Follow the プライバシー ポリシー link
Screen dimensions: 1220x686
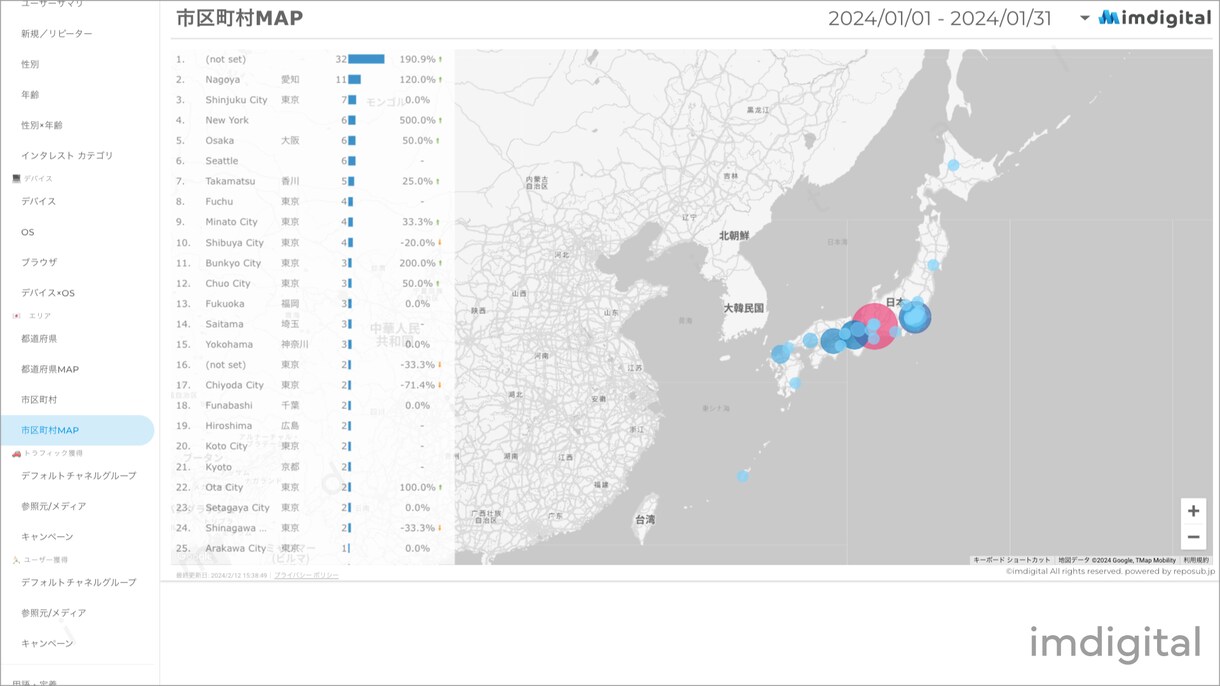point(306,575)
